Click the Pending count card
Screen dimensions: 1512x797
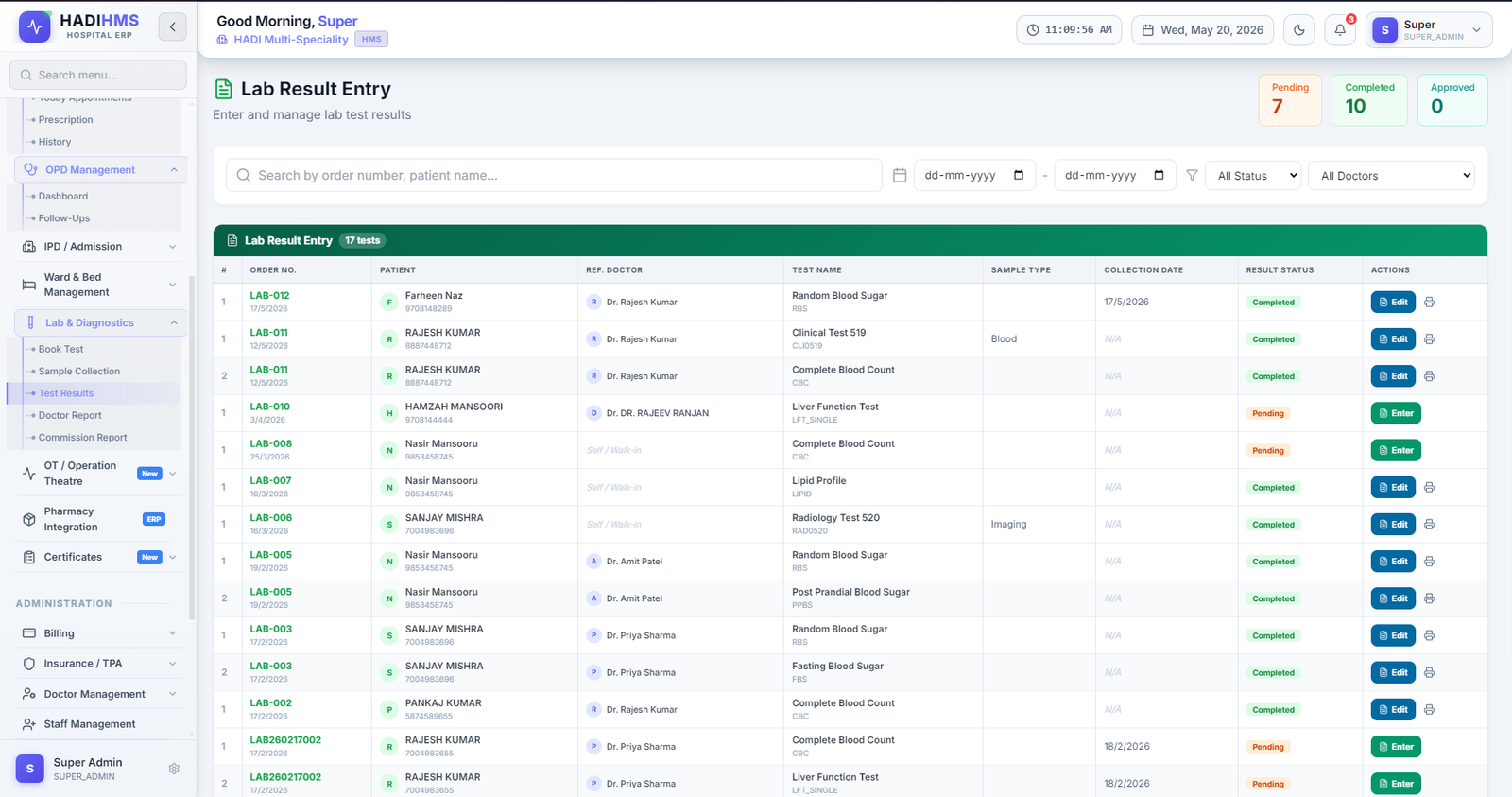pyautogui.click(x=1290, y=100)
